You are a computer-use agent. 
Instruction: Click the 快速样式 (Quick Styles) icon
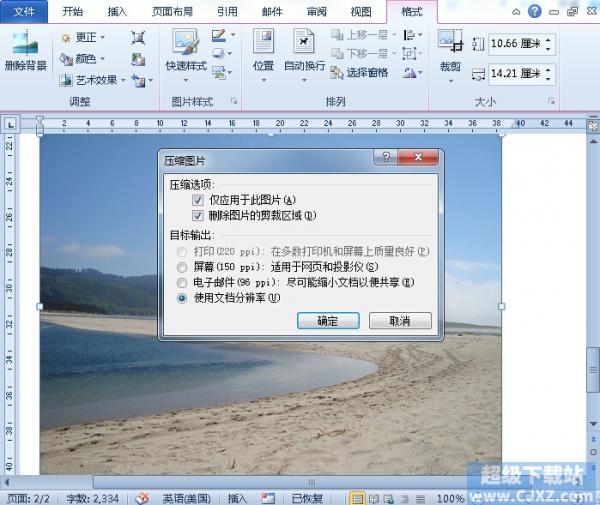click(185, 50)
